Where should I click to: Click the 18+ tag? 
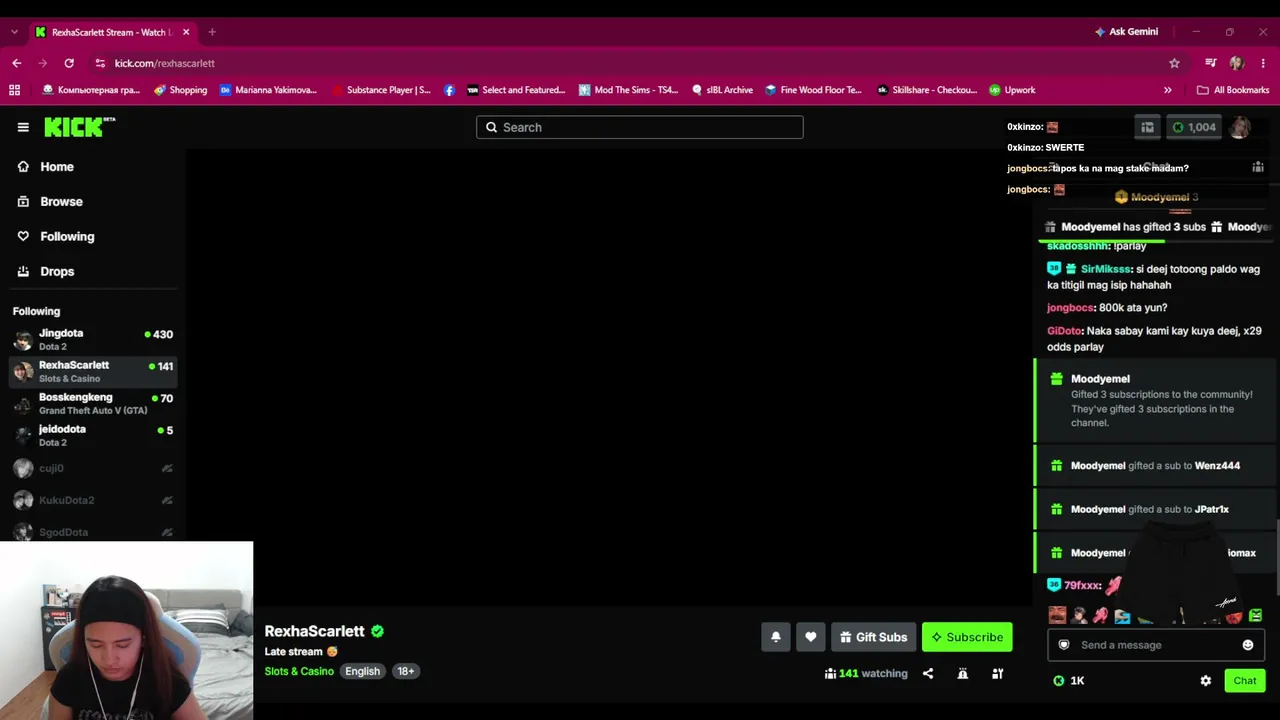[405, 671]
